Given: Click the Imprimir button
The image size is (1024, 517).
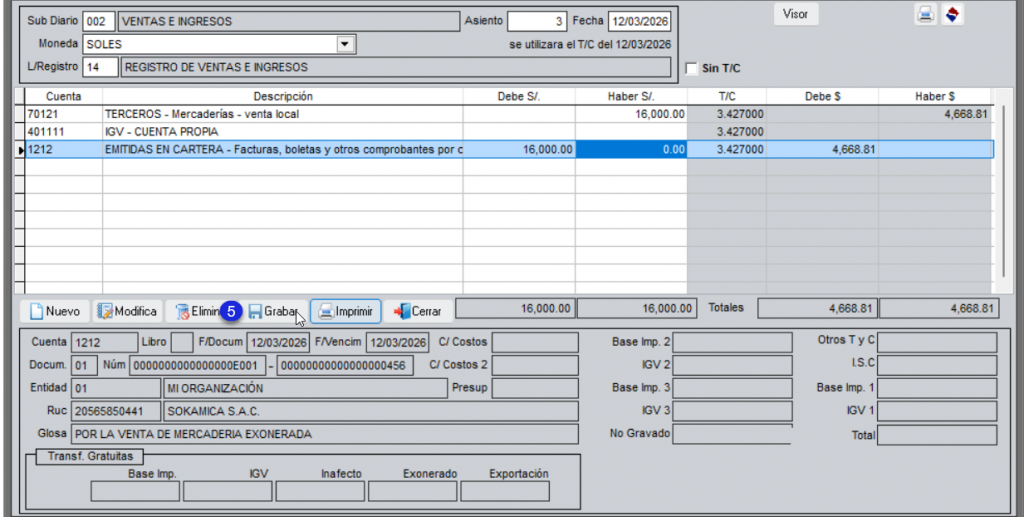Looking at the screenshot, I should [x=345, y=311].
